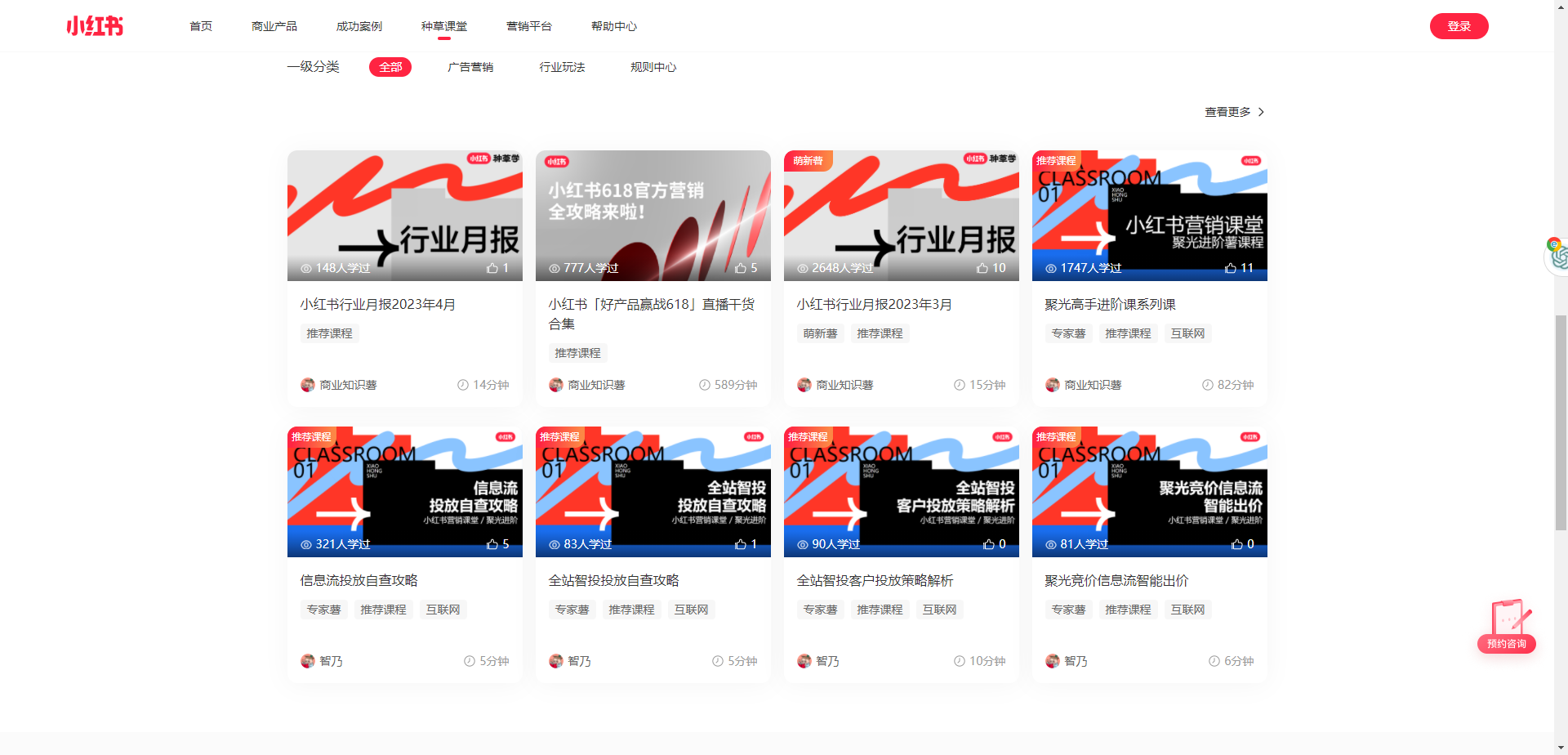Click 商业知识薯 avatar on 2023年4月 card
This screenshot has height=755, width=1568.
click(x=308, y=385)
